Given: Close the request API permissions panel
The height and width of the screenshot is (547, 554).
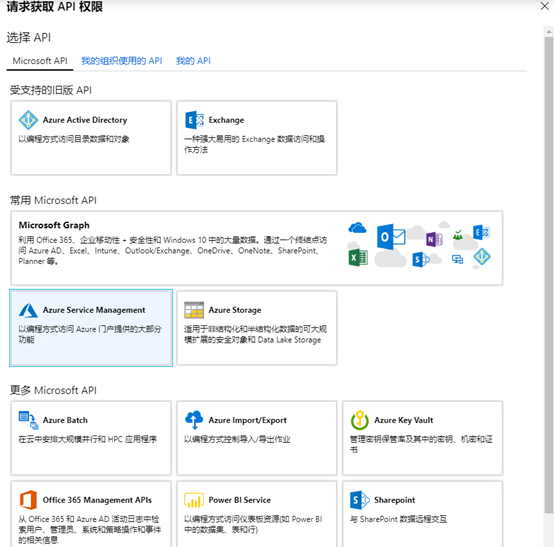Looking at the screenshot, I should pos(544,6).
